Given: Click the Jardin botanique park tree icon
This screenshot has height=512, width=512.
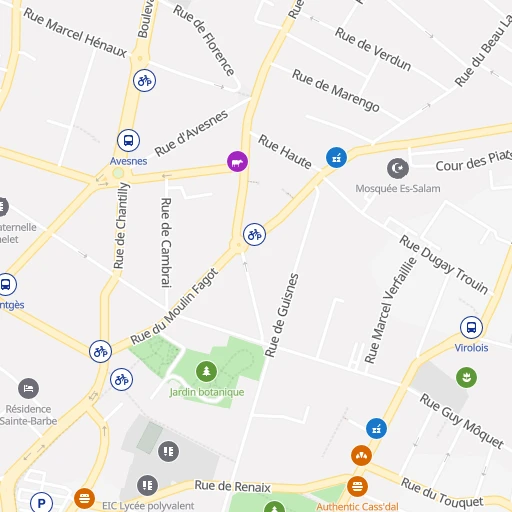Looking at the screenshot, I should (x=206, y=371).
